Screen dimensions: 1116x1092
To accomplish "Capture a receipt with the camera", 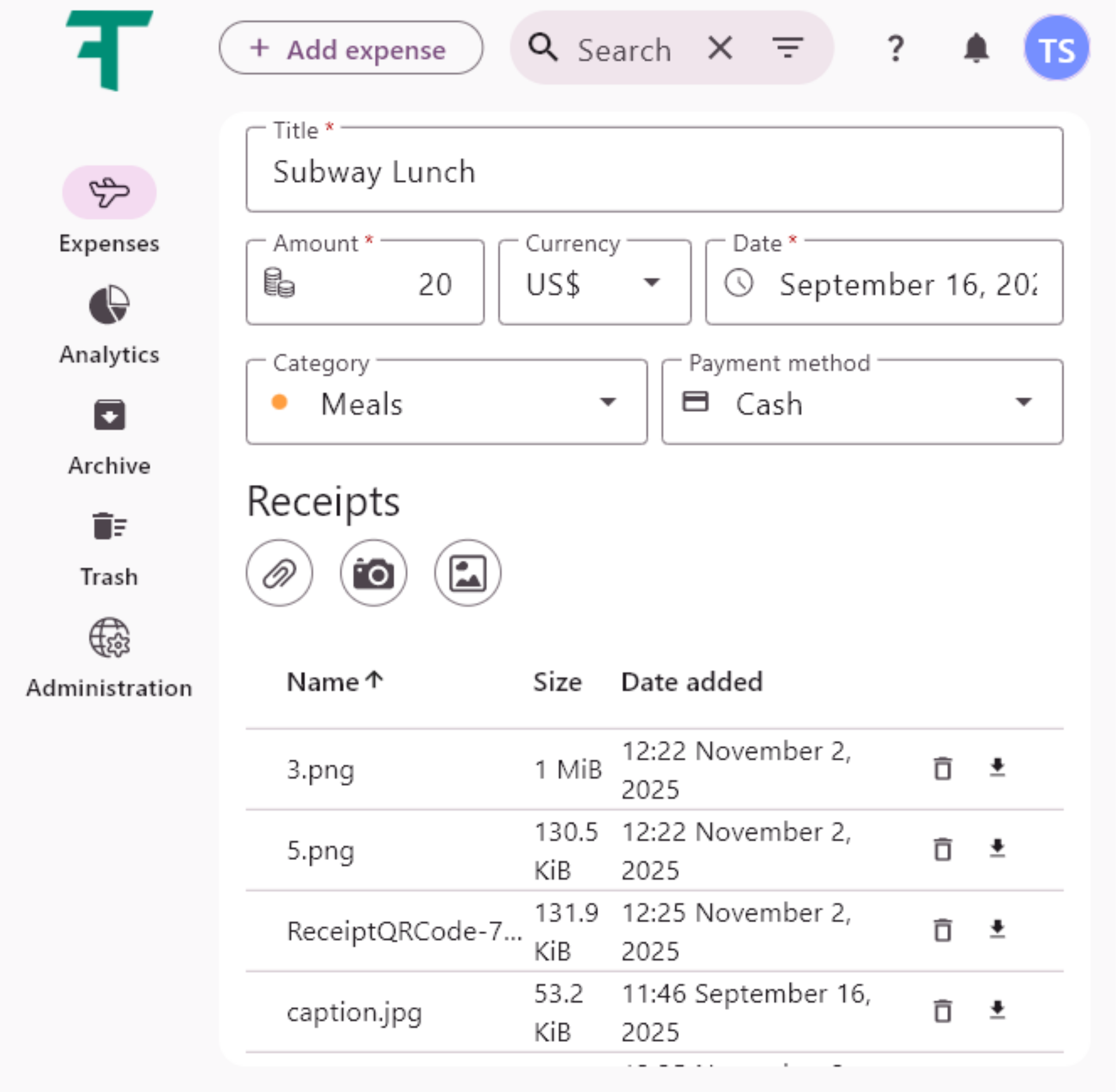I will 373,572.
